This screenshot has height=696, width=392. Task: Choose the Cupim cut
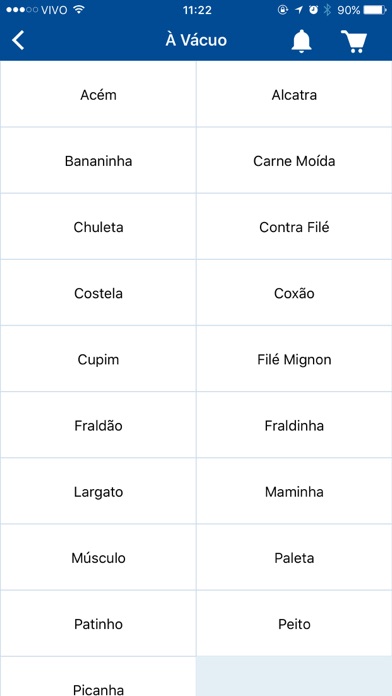98,359
